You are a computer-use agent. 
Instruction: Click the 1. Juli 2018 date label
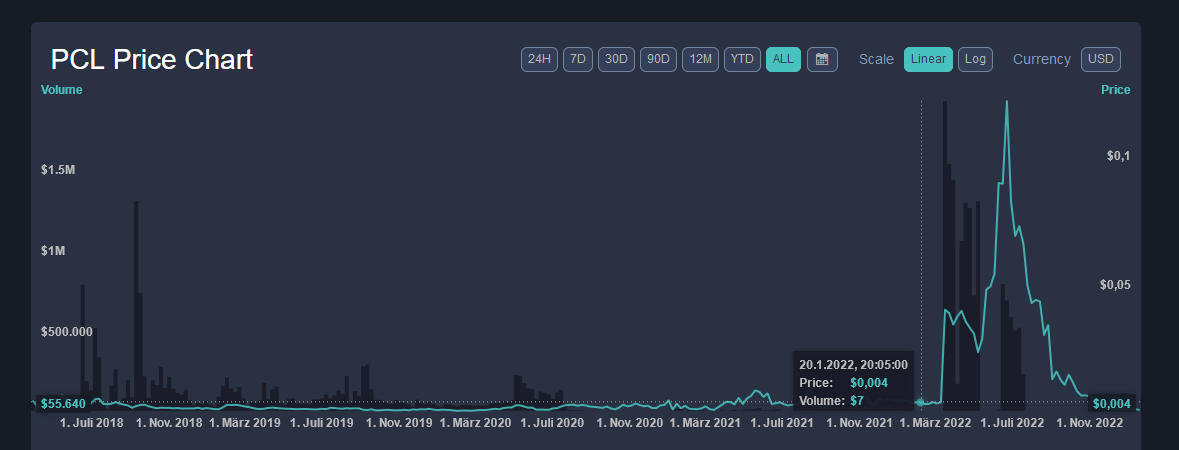pyautogui.click(x=92, y=423)
